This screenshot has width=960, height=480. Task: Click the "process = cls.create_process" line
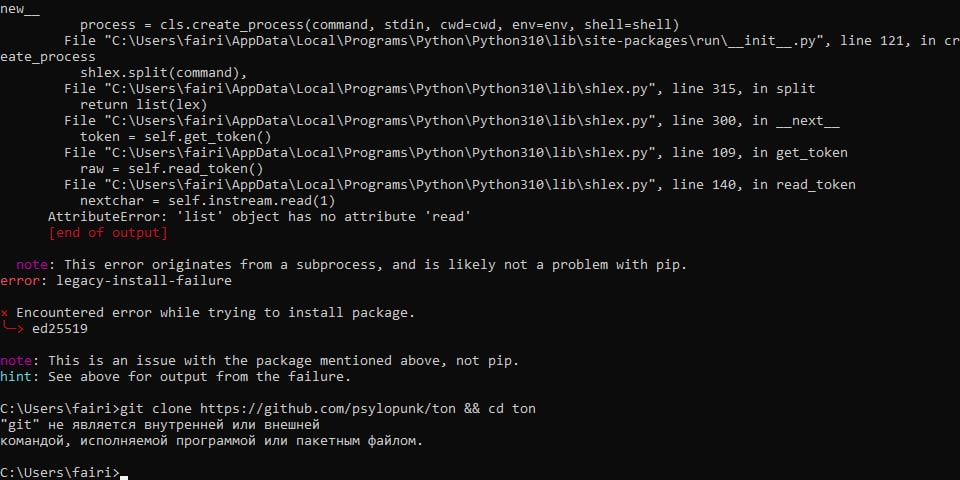[380, 25]
